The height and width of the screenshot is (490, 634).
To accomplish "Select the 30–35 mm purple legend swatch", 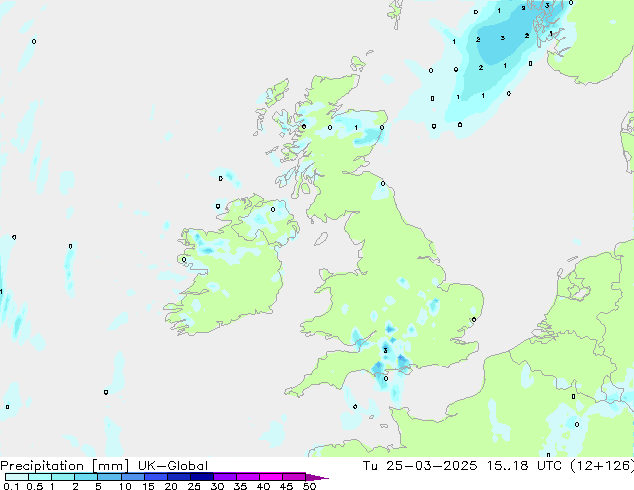I will click(x=224, y=477).
